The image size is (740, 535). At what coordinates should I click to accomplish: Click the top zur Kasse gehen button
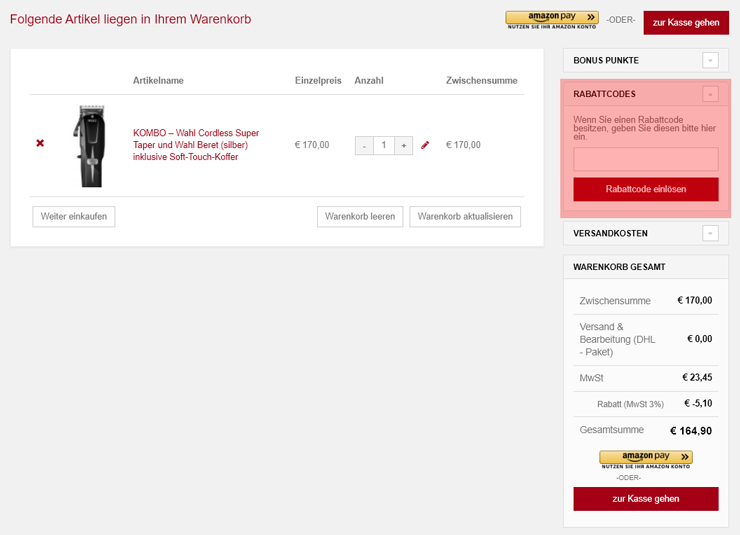click(686, 23)
